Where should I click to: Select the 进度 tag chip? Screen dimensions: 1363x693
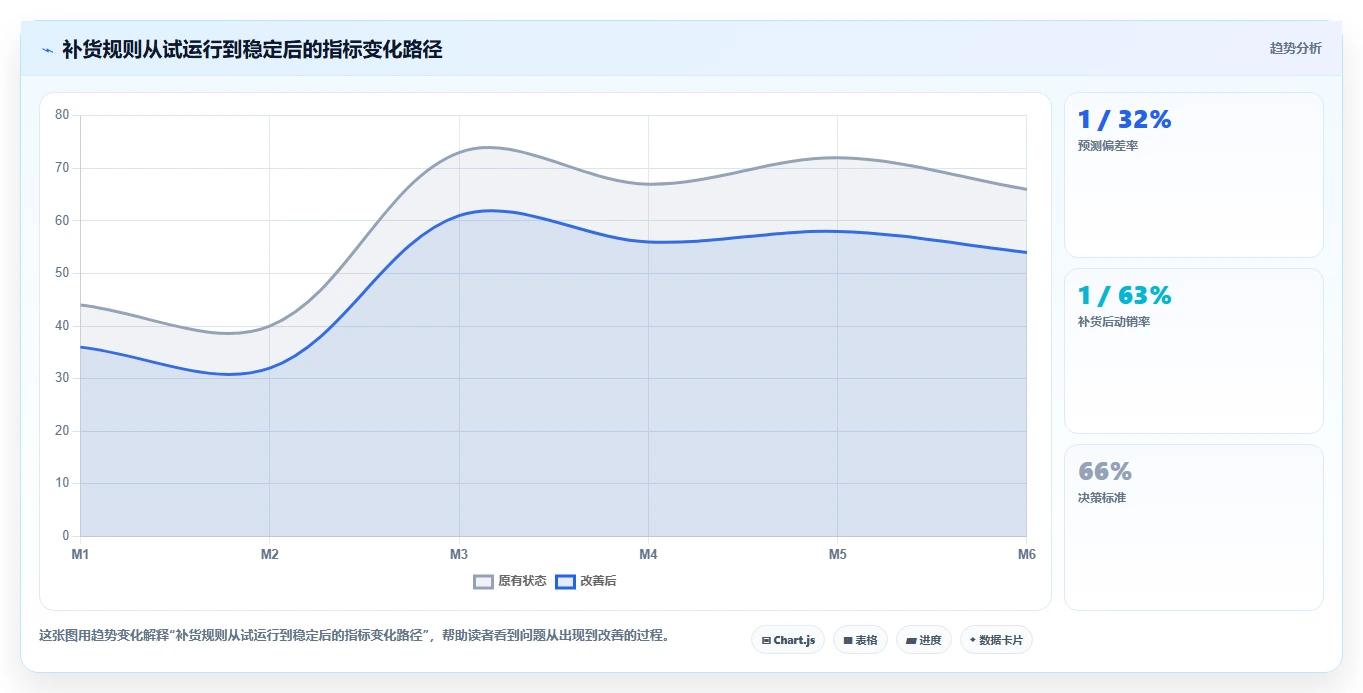pos(923,640)
